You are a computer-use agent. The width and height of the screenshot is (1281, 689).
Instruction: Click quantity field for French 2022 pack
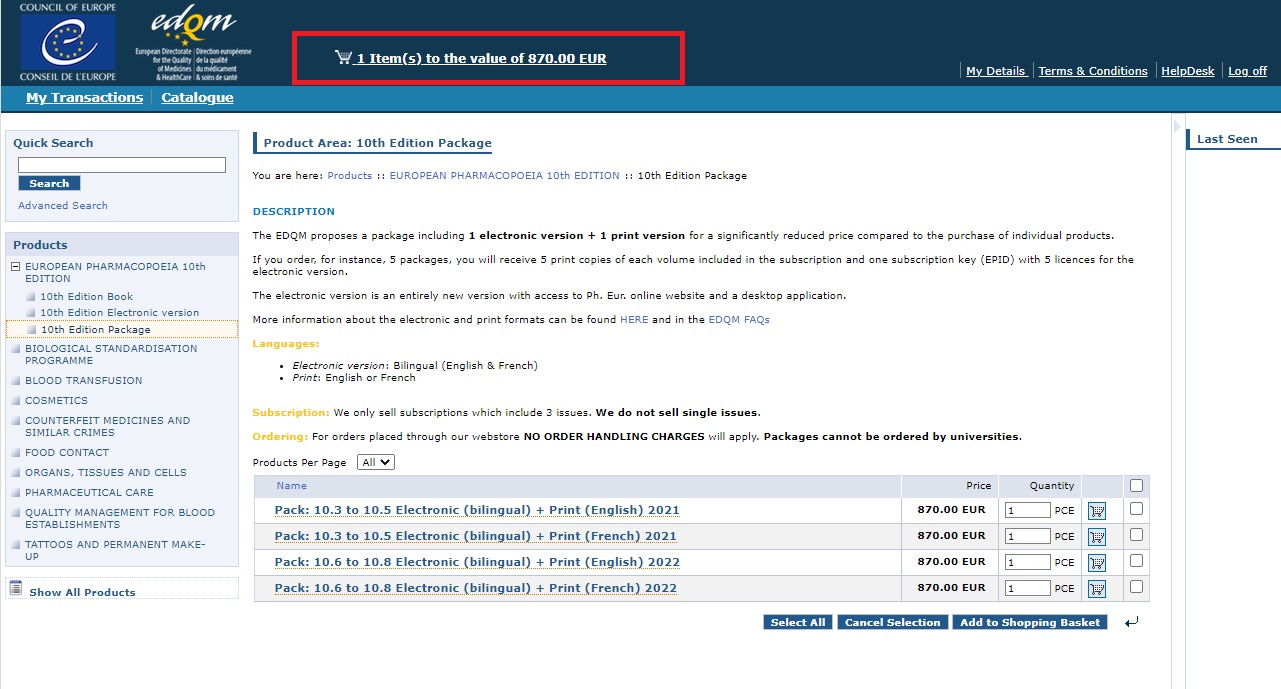click(x=1027, y=588)
